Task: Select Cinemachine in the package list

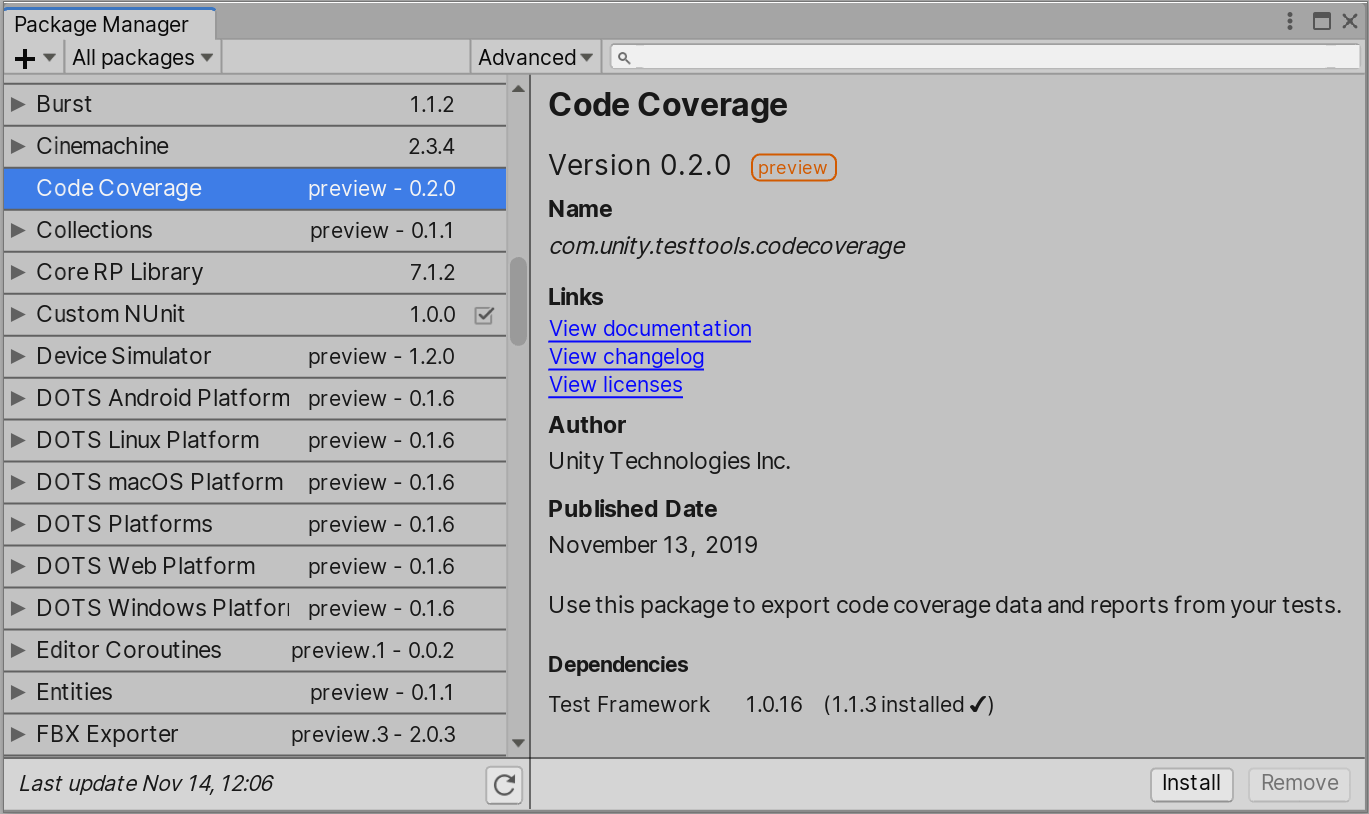Action: [255, 146]
